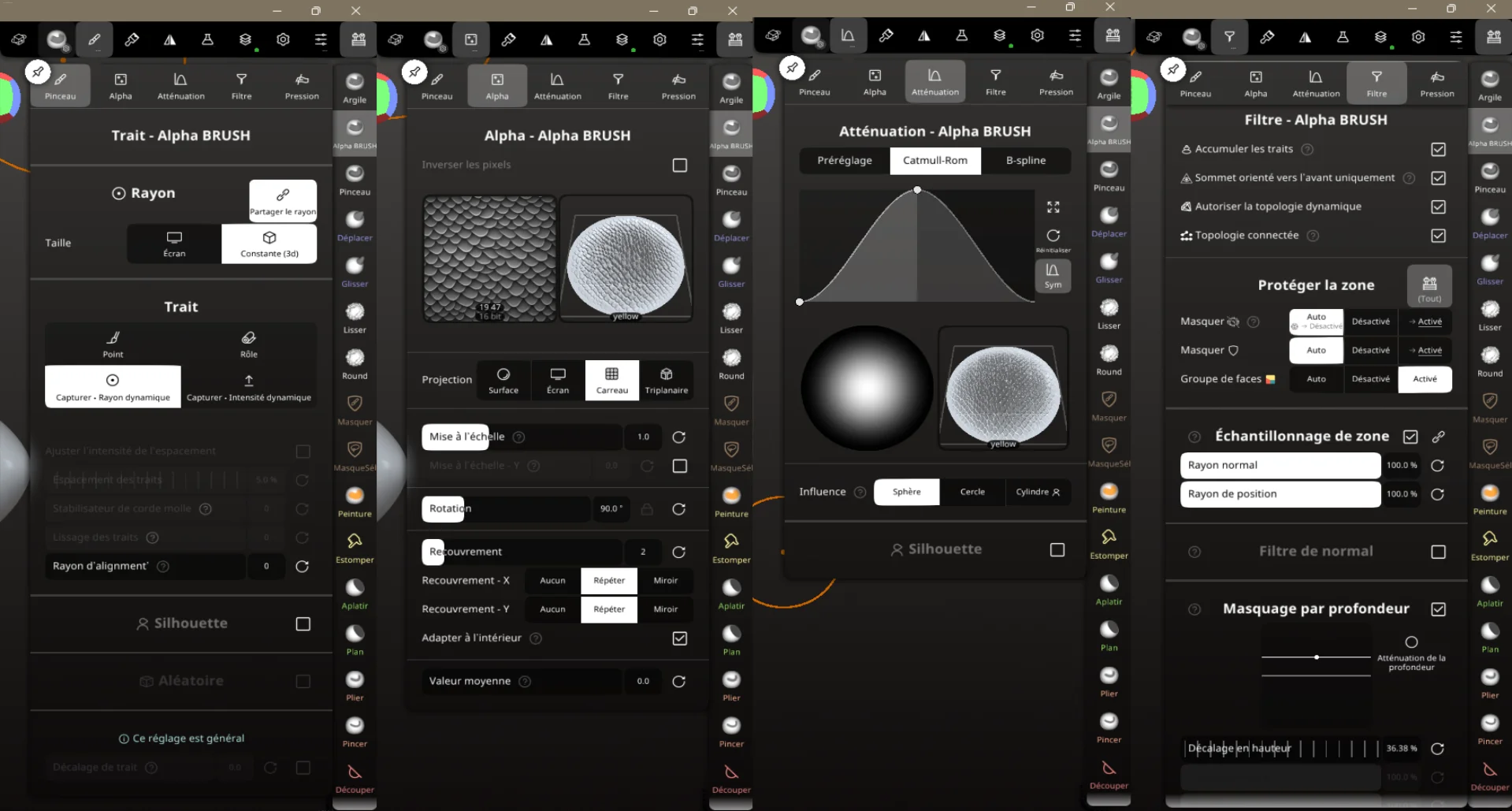Screen dimensions: 1512x811
Task: Unpin the Trait panel with pin icon
Action: pyautogui.click(x=37, y=72)
